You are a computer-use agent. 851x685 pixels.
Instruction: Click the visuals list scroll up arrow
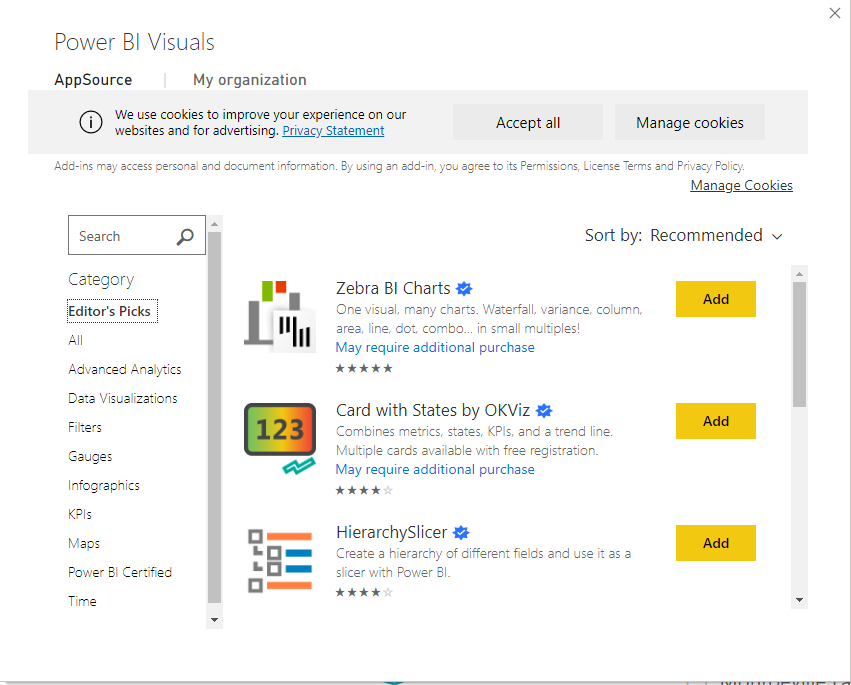(799, 274)
